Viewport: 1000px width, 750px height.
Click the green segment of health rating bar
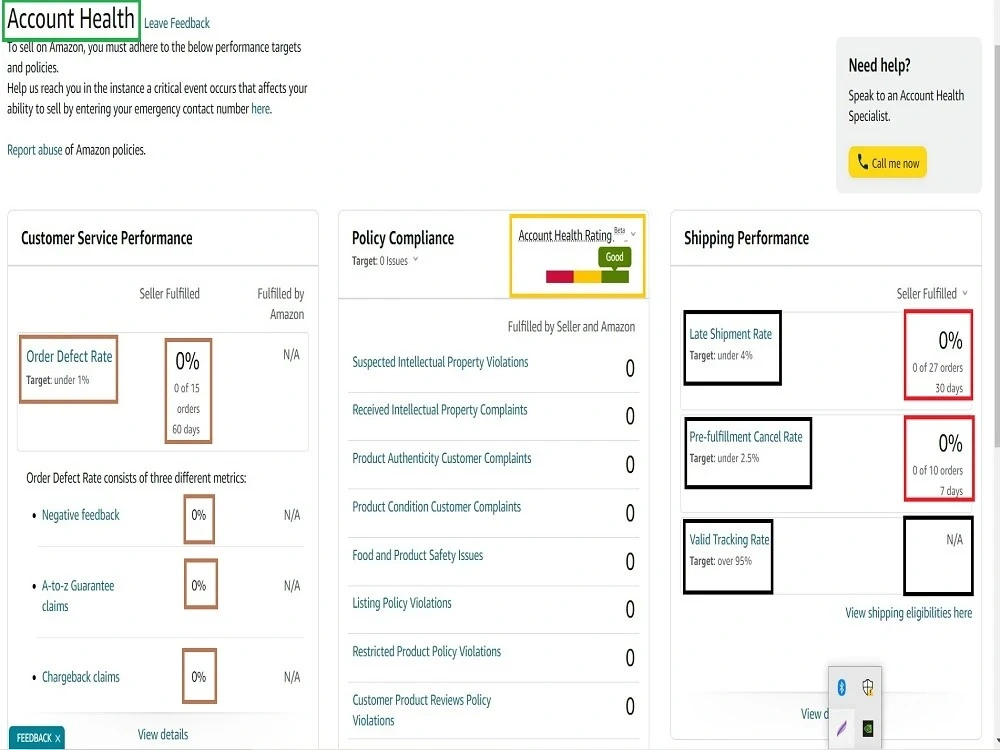pyautogui.click(x=615, y=277)
